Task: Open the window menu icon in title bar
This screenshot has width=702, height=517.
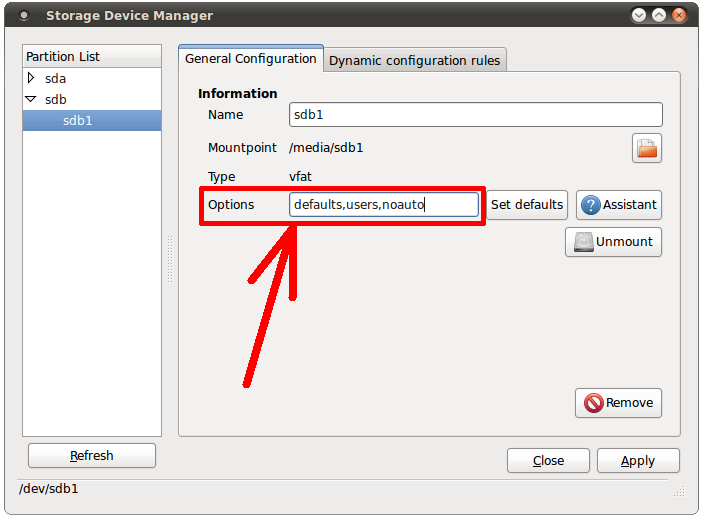Action: 24,16
